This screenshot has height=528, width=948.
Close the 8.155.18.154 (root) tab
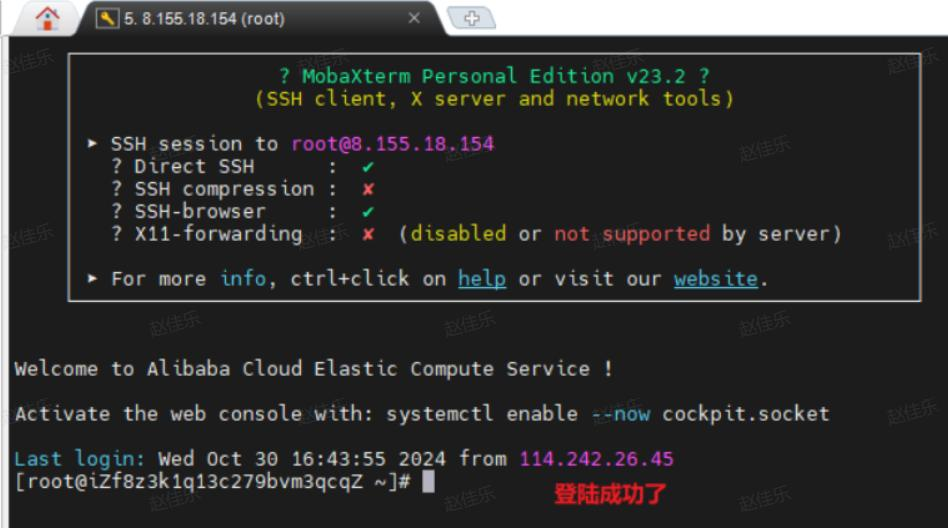tap(414, 18)
